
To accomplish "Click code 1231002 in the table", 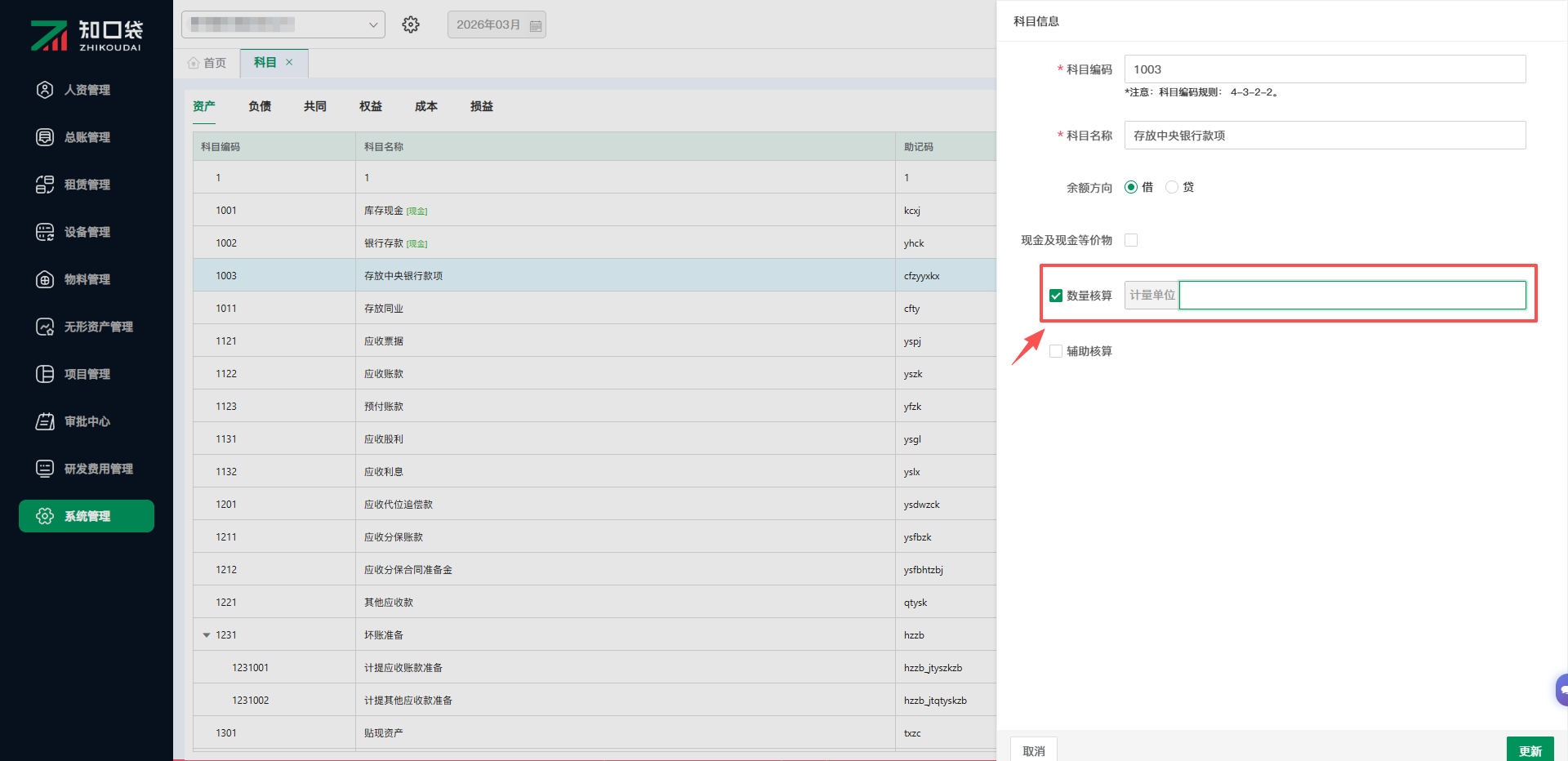I will [x=250, y=701].
